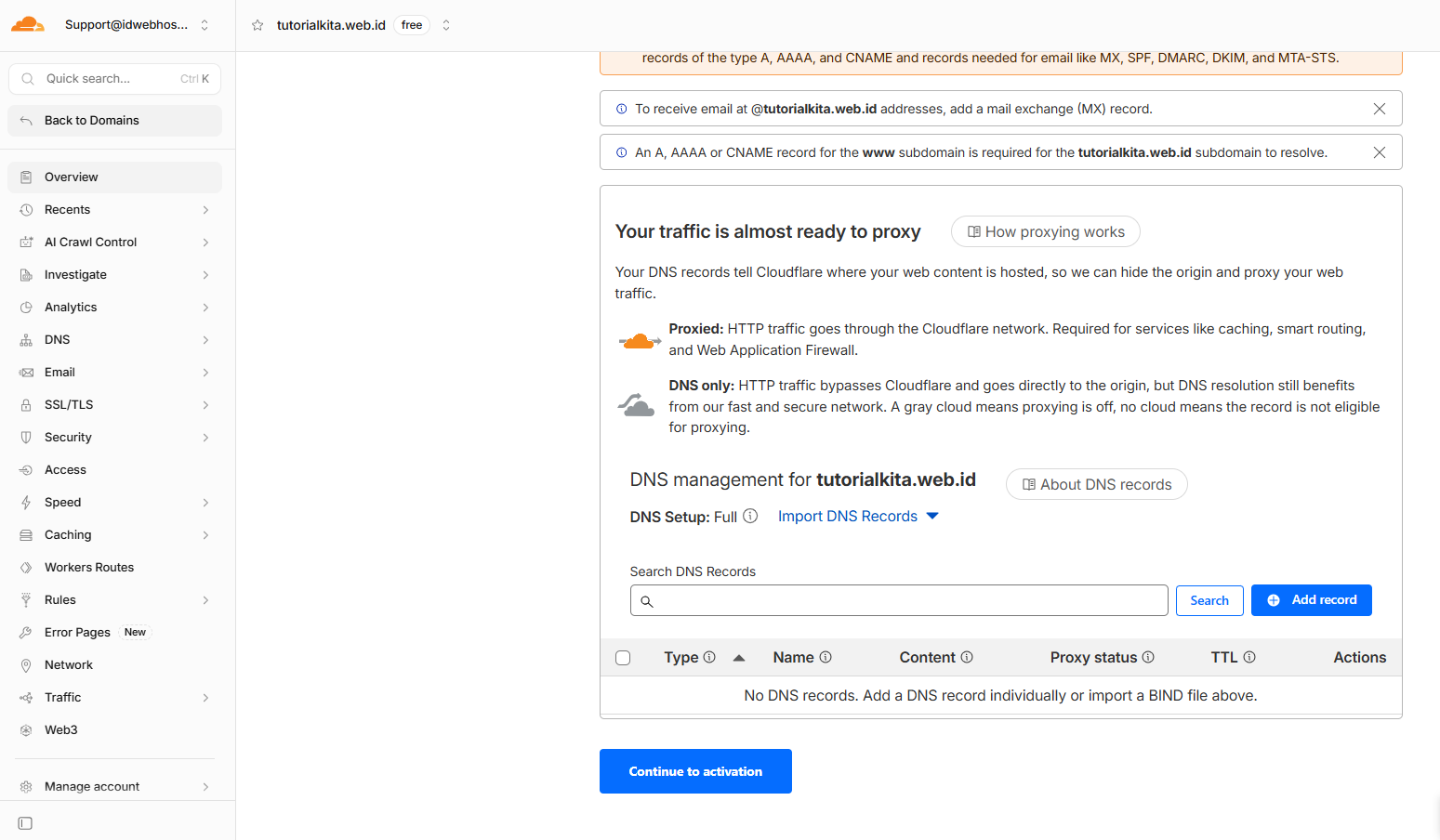1440x840 pixels.
Task: Click the DNS network icon in sidebar
Action: pyautogui.click(x=26, y=340)
